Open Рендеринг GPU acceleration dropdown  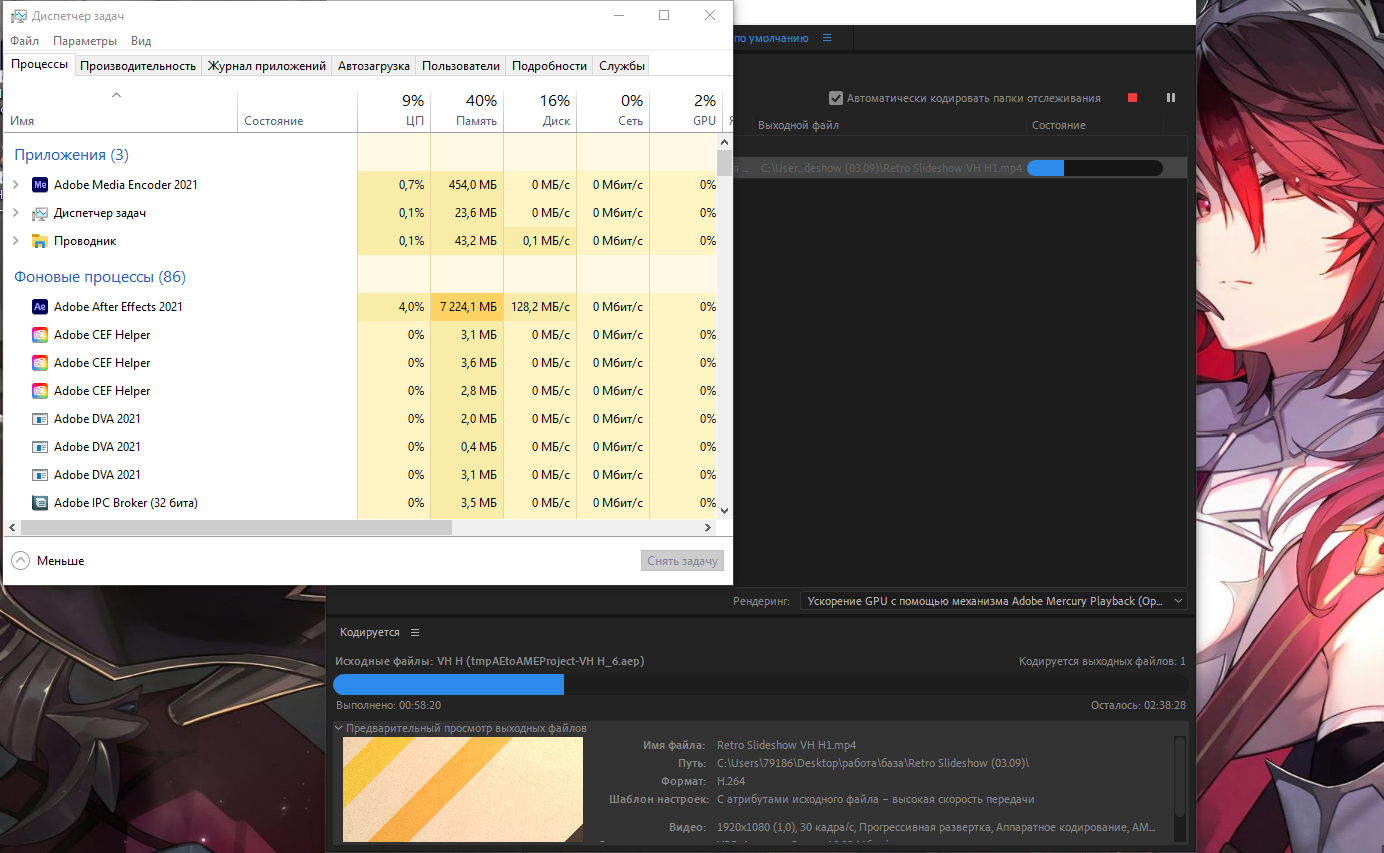pos(994,601)
